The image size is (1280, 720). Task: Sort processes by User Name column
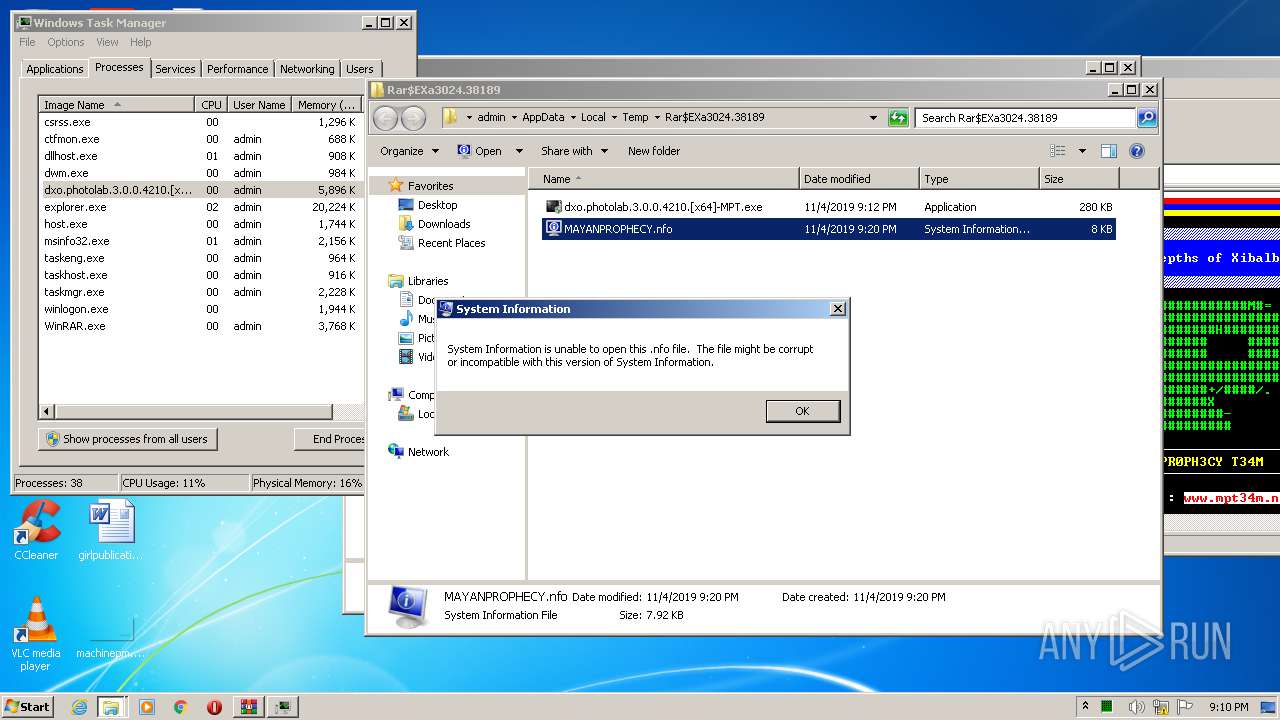click(x=259, y=105)
